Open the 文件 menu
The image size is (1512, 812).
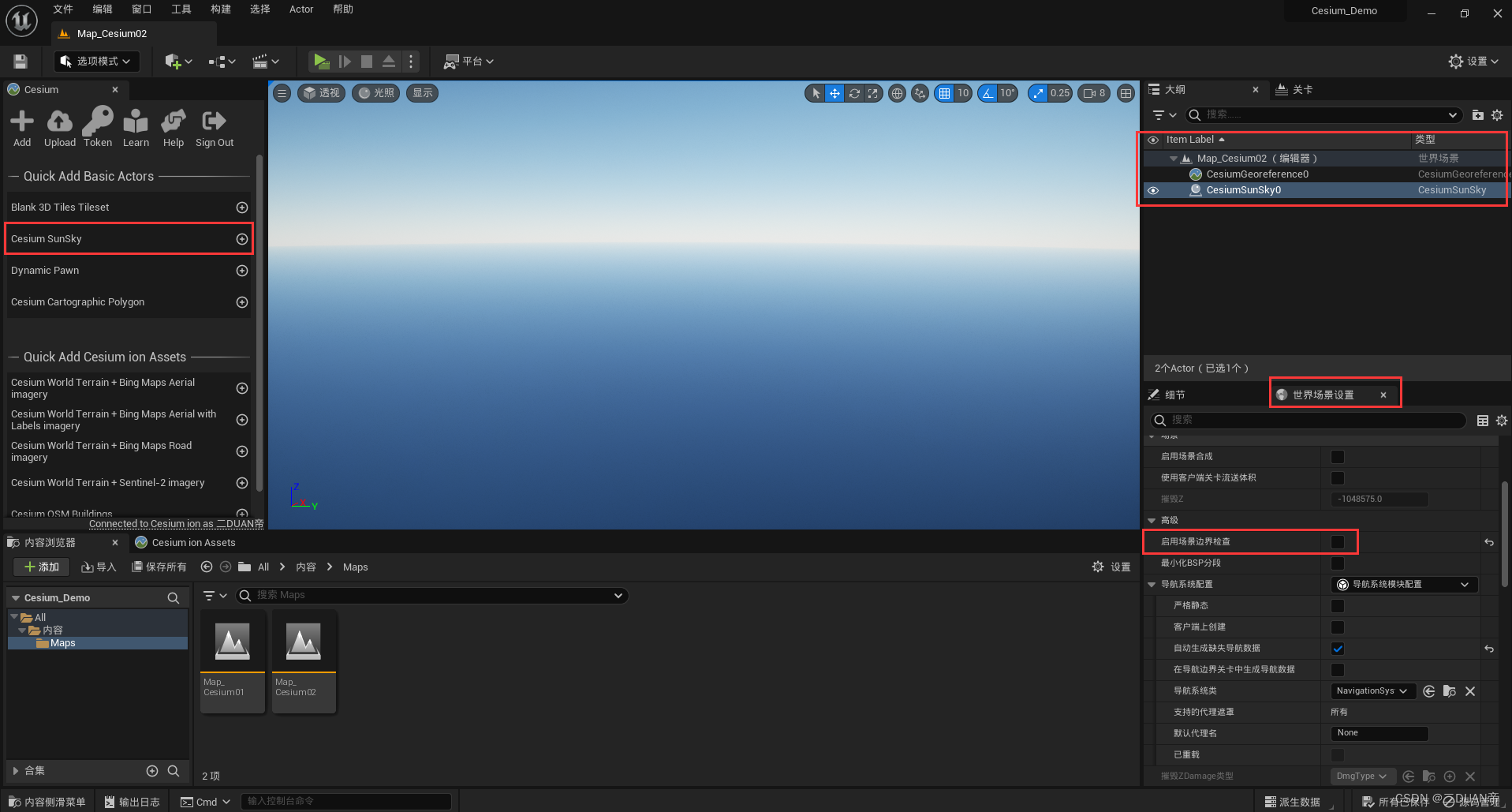(63, 9)
